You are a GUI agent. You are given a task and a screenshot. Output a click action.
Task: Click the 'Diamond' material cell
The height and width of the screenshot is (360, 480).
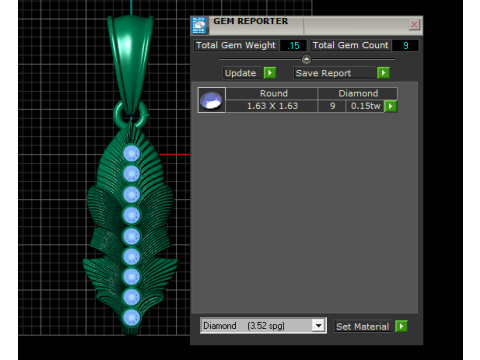[x=358, y=93]
